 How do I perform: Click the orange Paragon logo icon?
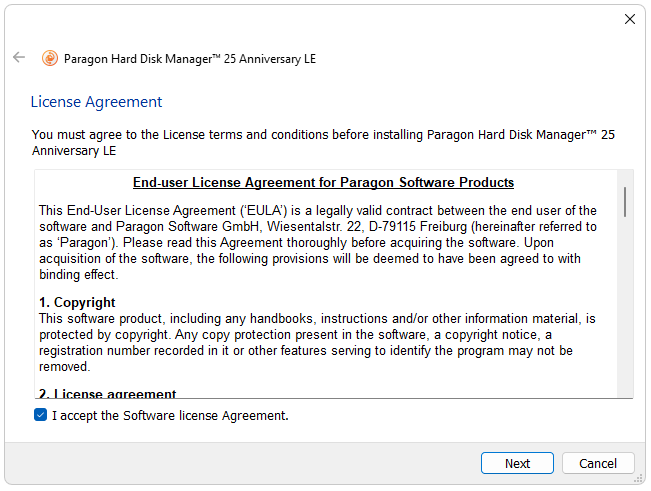coord(49,58)
